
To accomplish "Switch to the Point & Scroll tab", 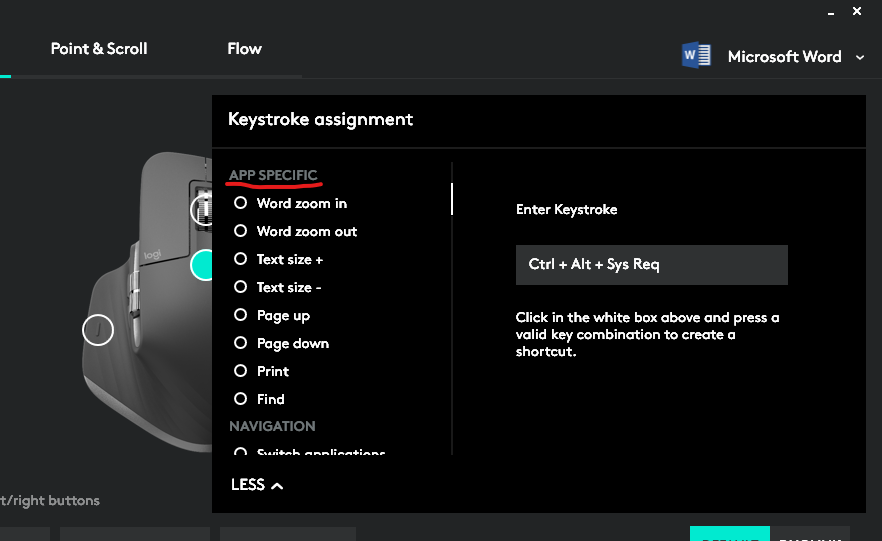I will 99,48.
